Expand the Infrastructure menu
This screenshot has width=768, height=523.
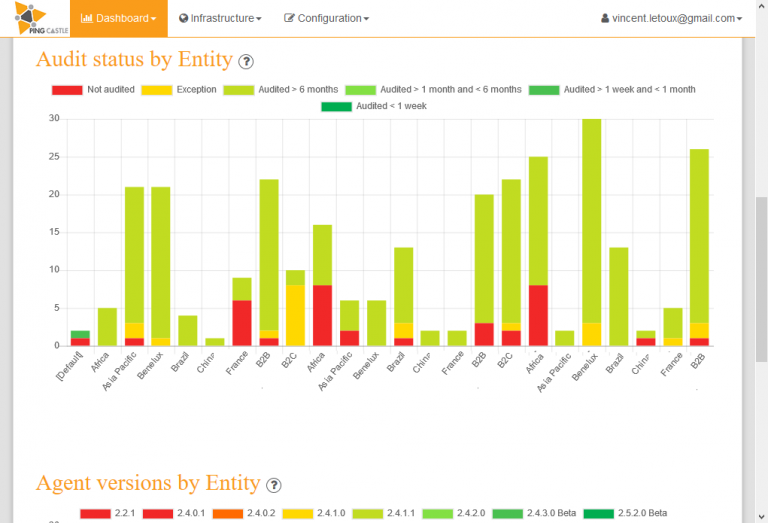coord(220,18)
